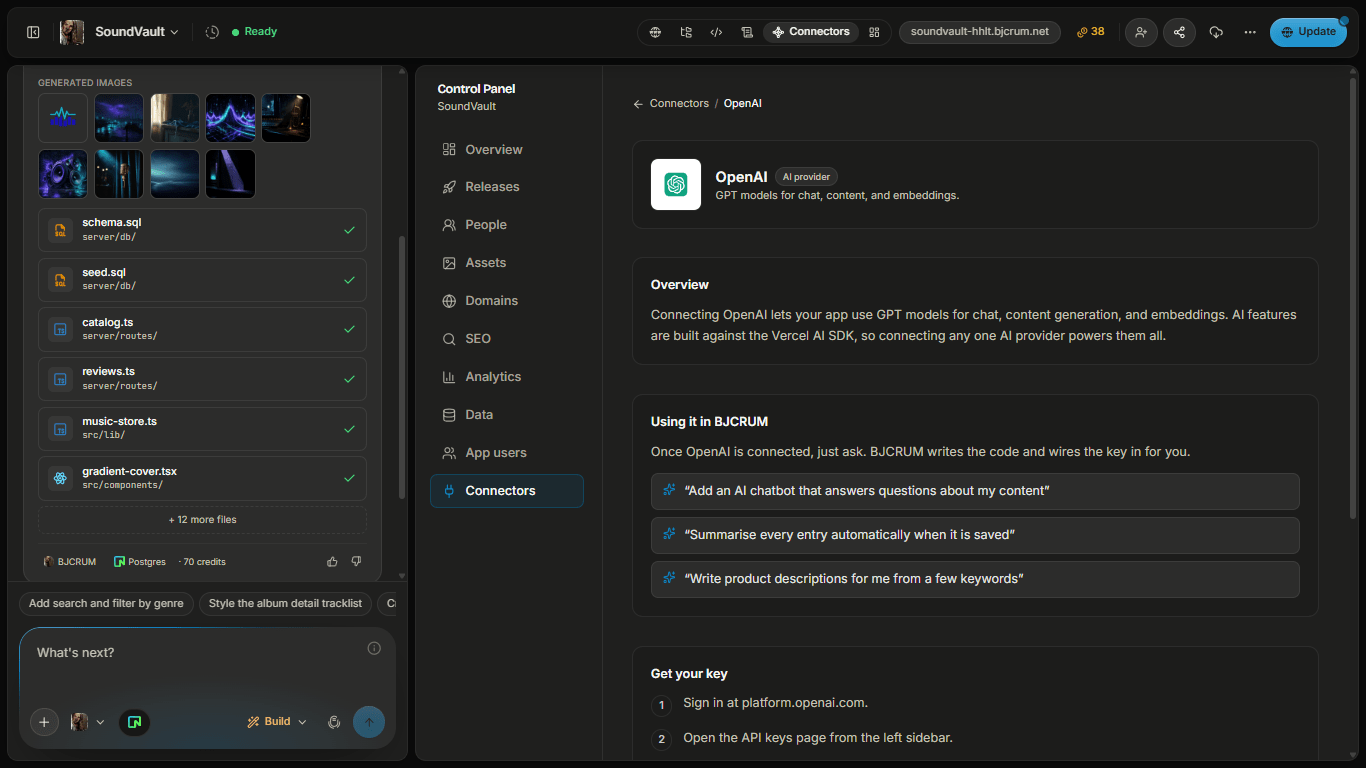The image size is (1366, 768).
Task: Open the avatar dropdown chevron in composer
Action: [x=100, y=722]
